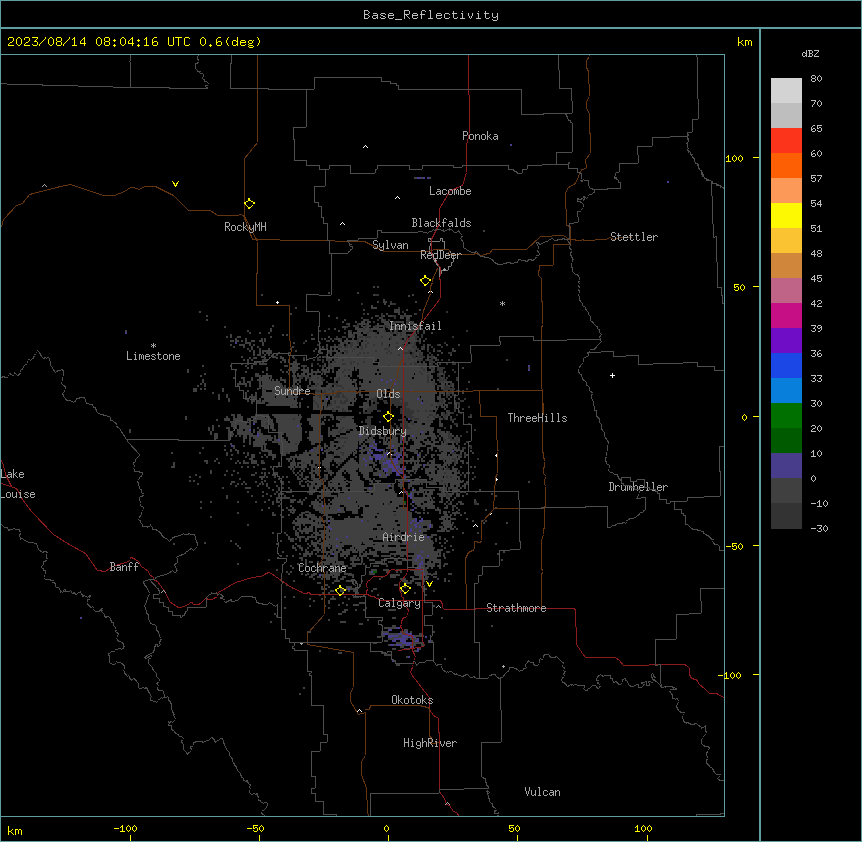Click the HighRiver town label

click(x=430, y=743)
